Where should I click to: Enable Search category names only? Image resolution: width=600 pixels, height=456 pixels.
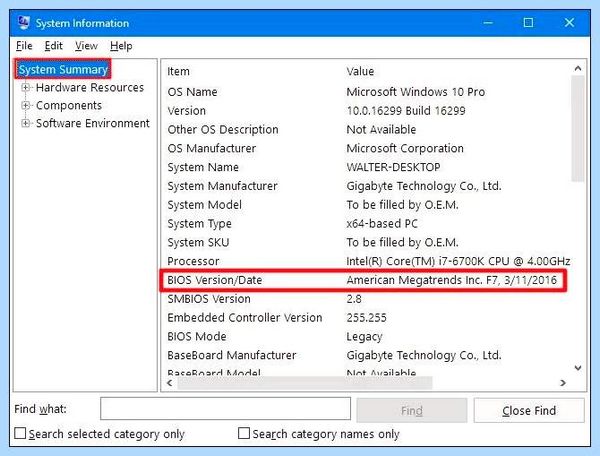click(244, 433)
